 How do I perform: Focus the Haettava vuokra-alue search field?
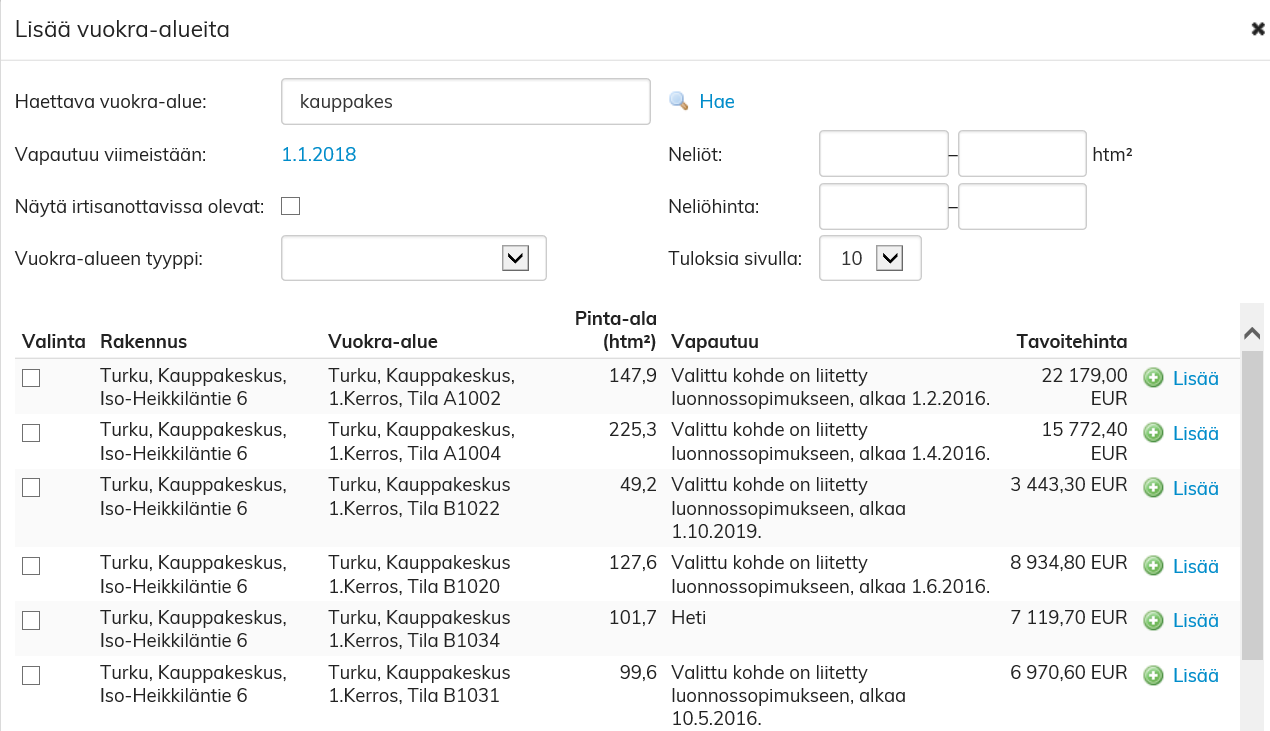tap(466, 102)
